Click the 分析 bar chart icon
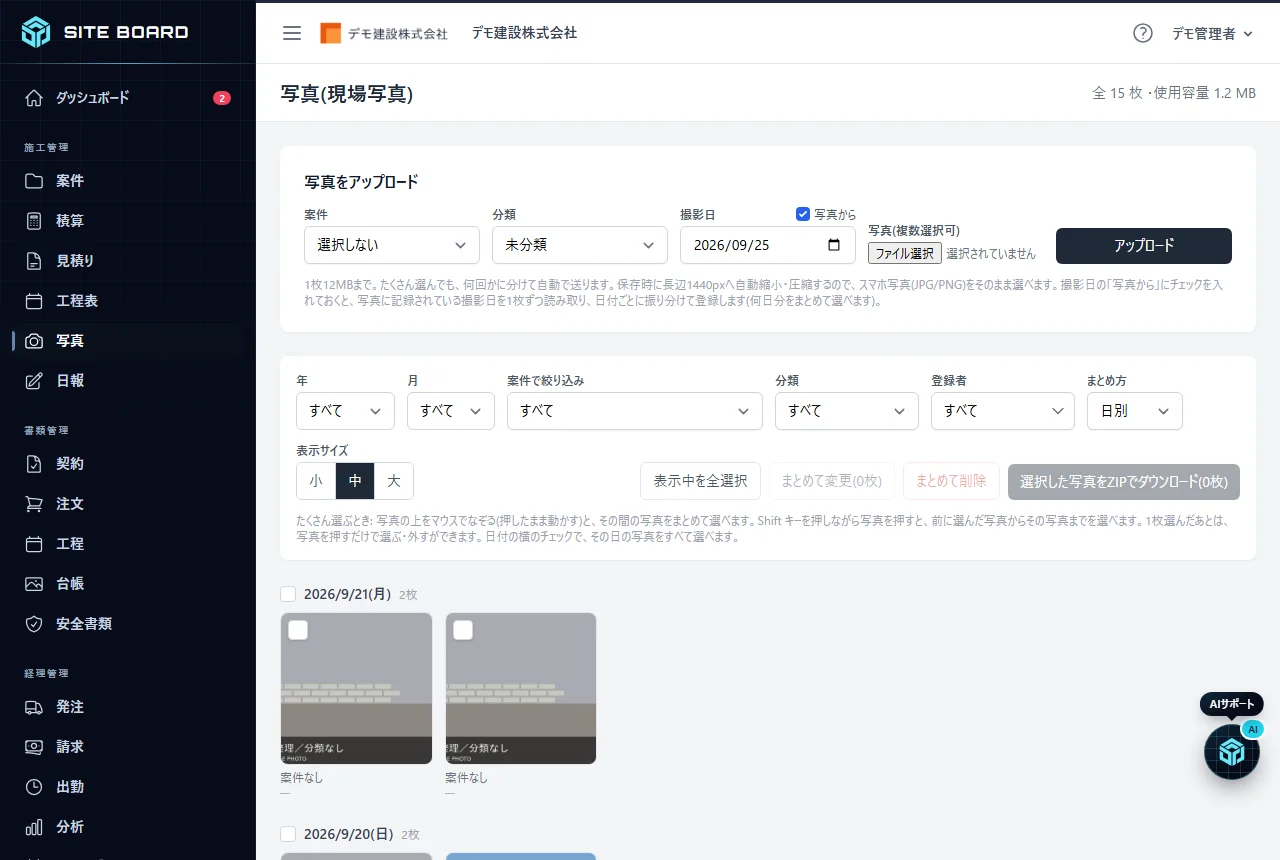 pos(34,827)
